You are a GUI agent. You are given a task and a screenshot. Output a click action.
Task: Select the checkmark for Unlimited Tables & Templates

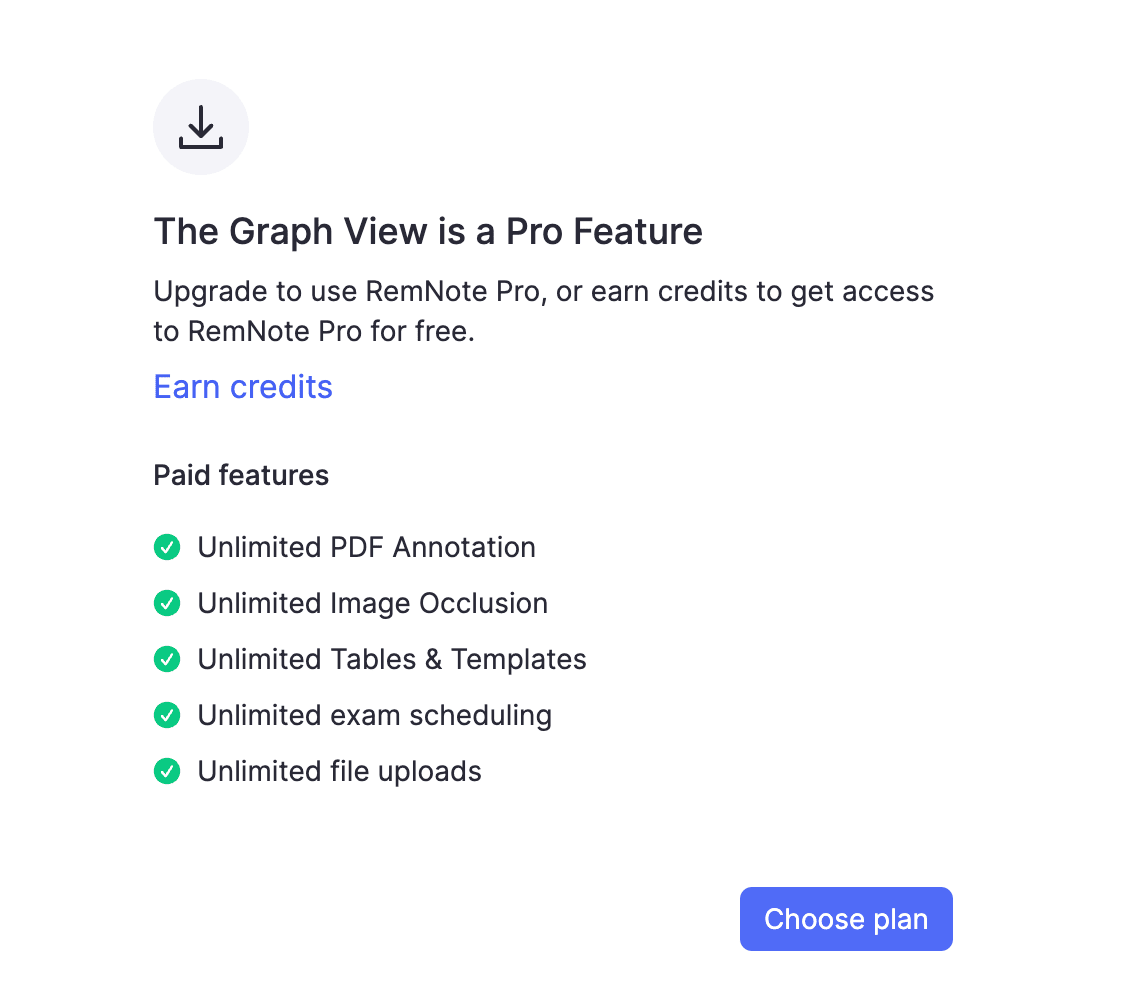point(167,659)
